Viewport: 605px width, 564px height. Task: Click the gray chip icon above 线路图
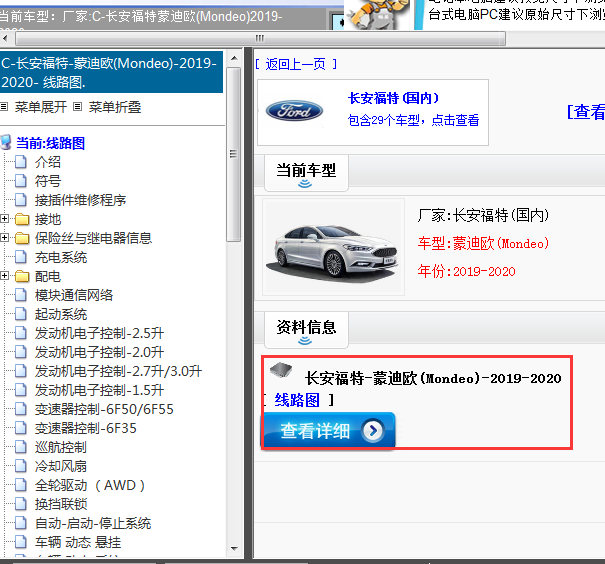point(281,370)
